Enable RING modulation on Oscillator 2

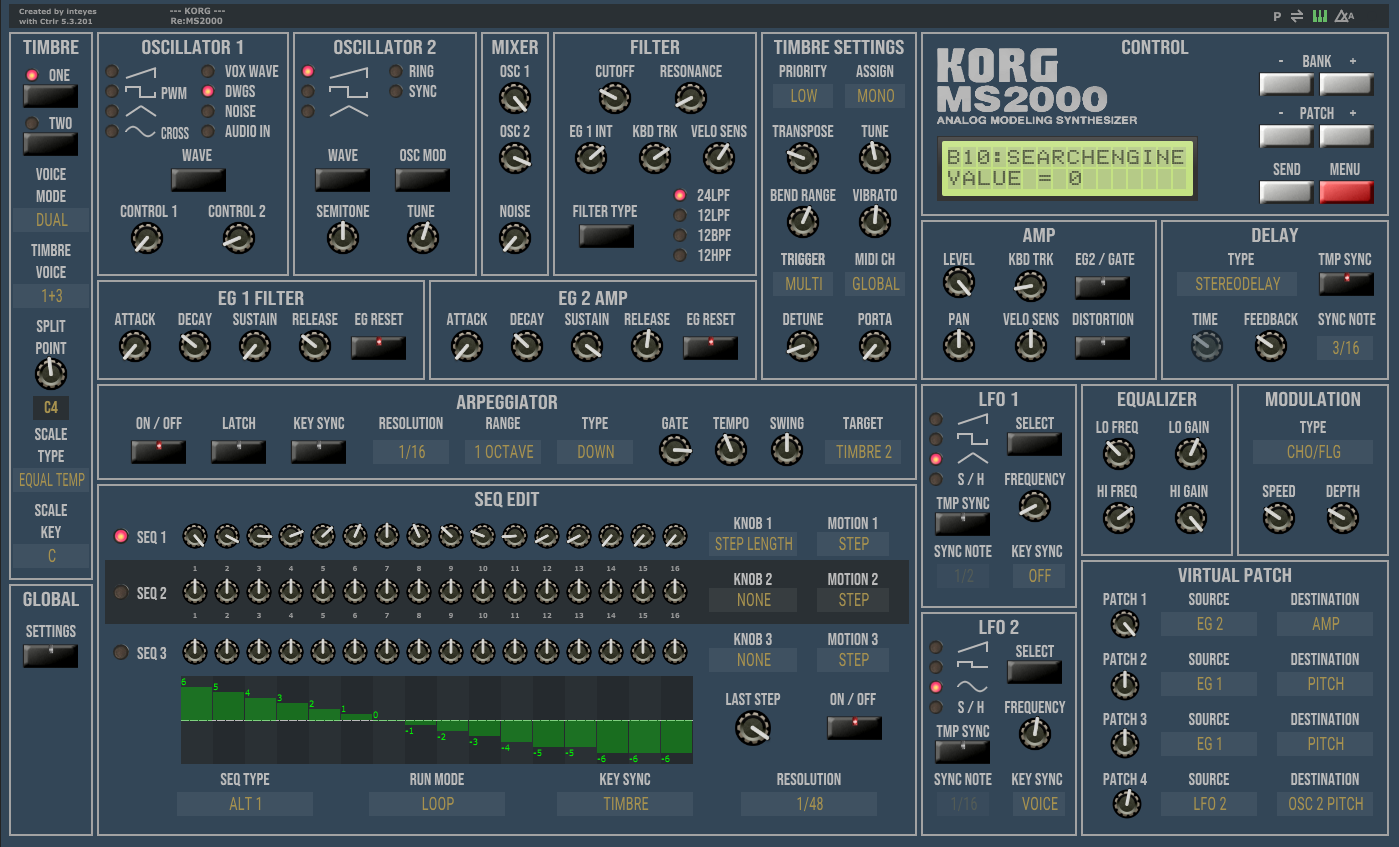pos(396,72)
